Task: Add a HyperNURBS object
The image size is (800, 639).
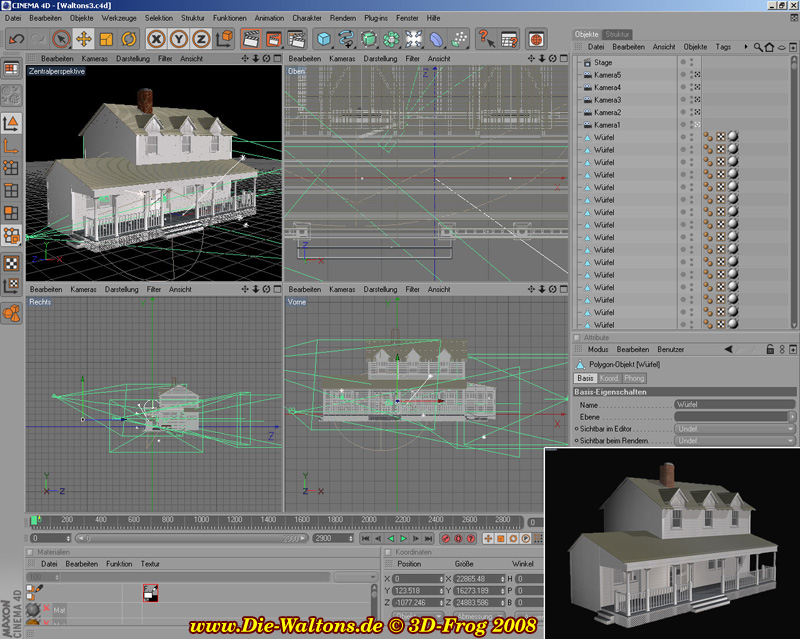Action: (x=368, y=39)
